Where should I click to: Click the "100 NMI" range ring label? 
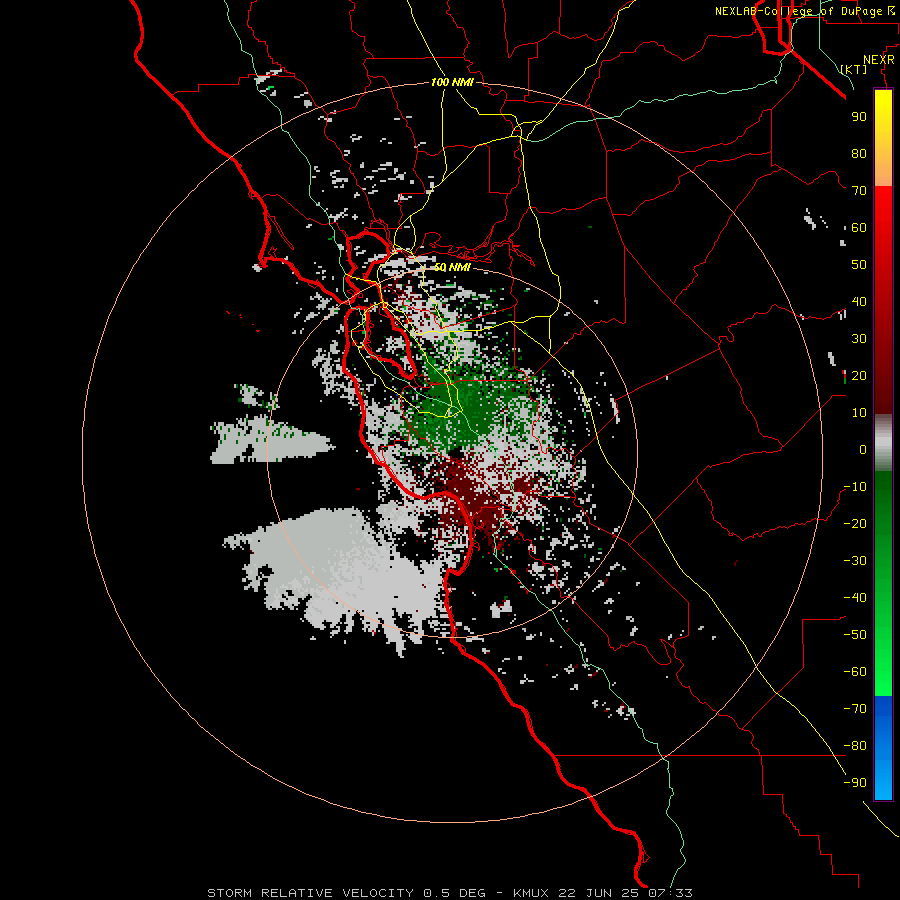[452, 82]
